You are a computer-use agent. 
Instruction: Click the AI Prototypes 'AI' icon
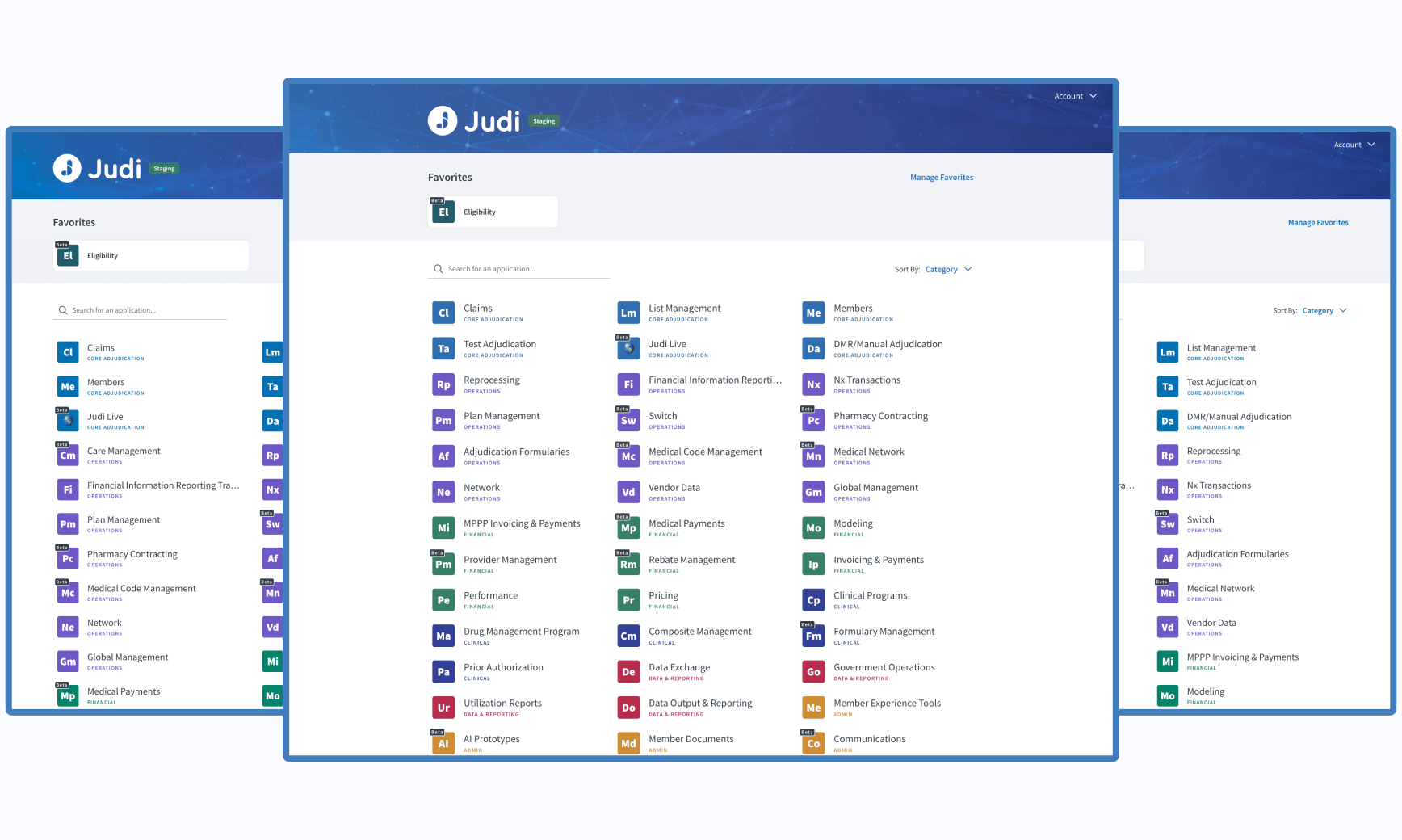click(x=443, y=743)
